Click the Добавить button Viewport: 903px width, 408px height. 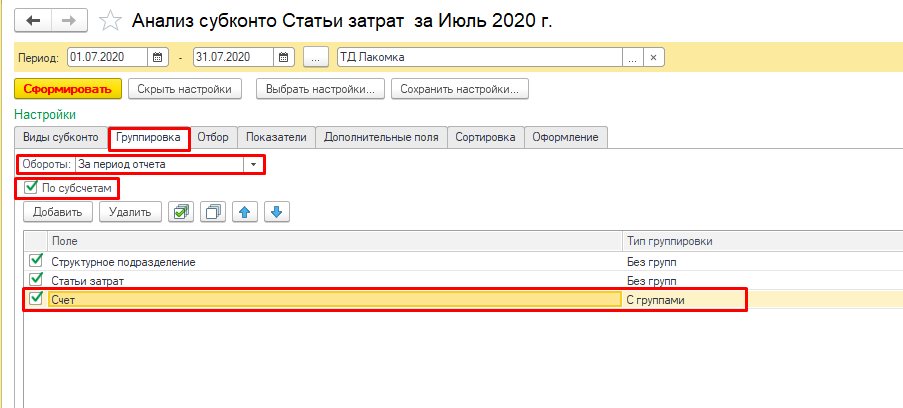[x=58, y=212]
